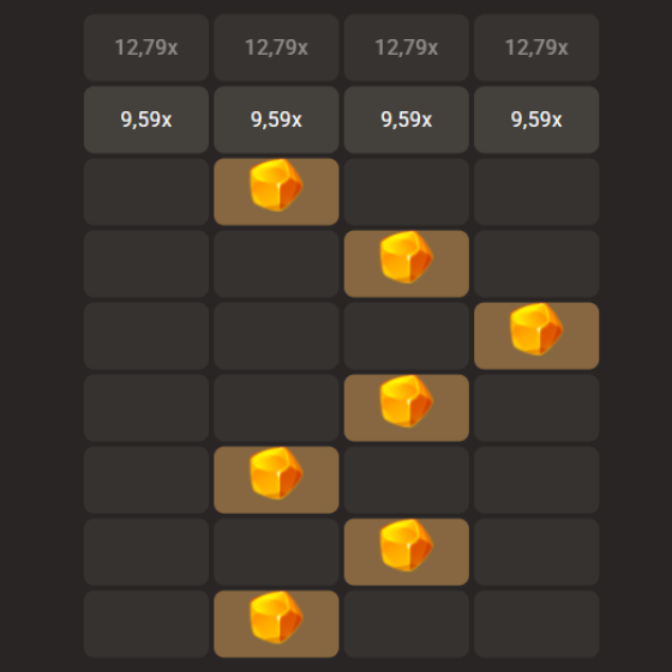Click the topmost gold nugget tile

pyautogui.click(x=276, y=191)
